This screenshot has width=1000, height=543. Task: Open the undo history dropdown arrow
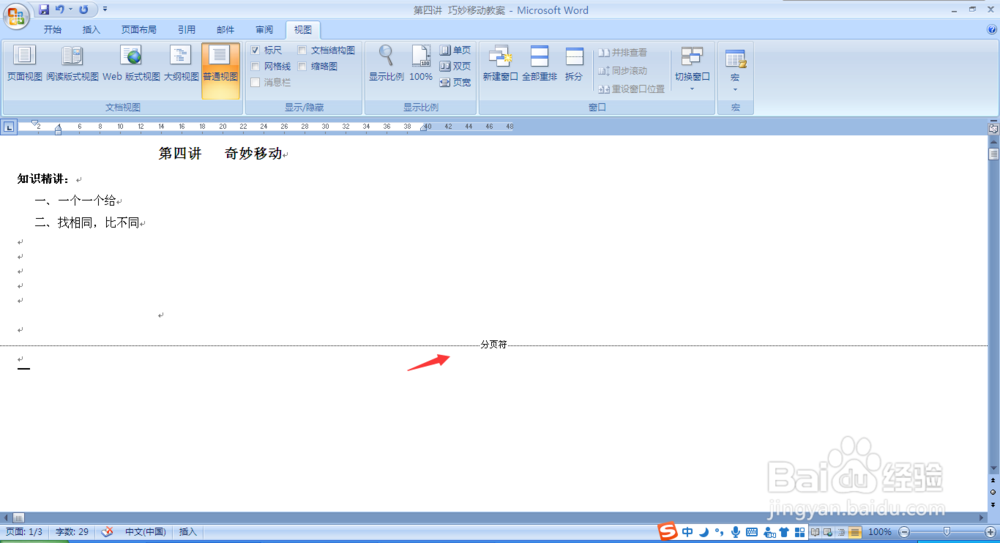point(70,10)
